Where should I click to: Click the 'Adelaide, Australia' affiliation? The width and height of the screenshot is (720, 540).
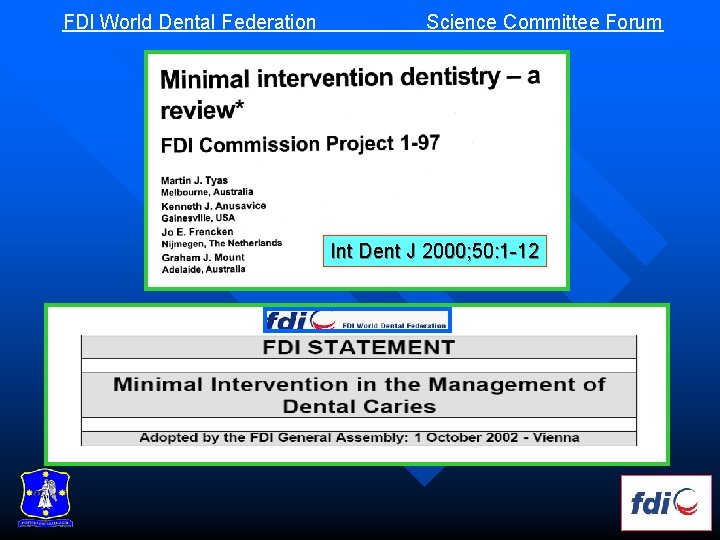tap(203, 269)
